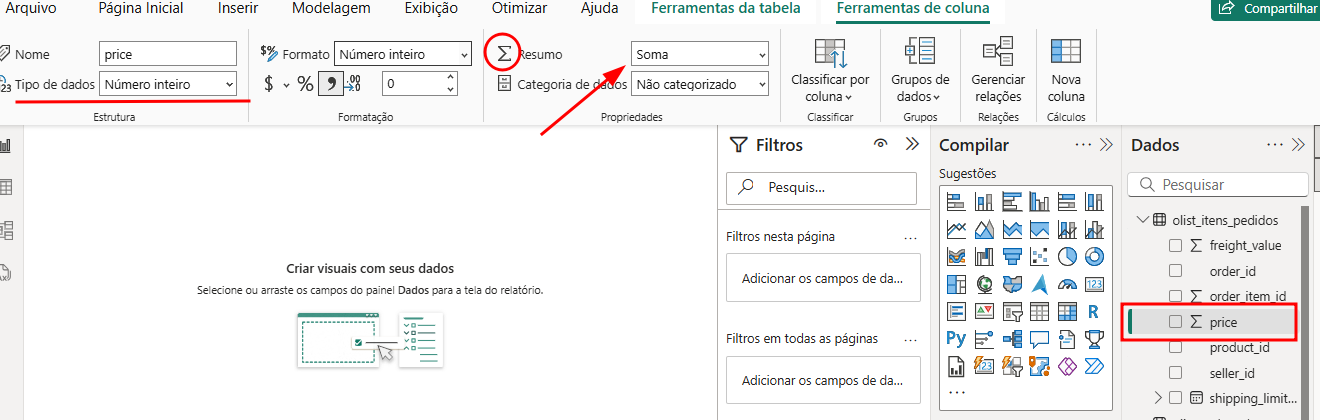Screen dimensions: 1320x420
Task: Select the clustered column chart visual
Action: tap(1039, 201)
